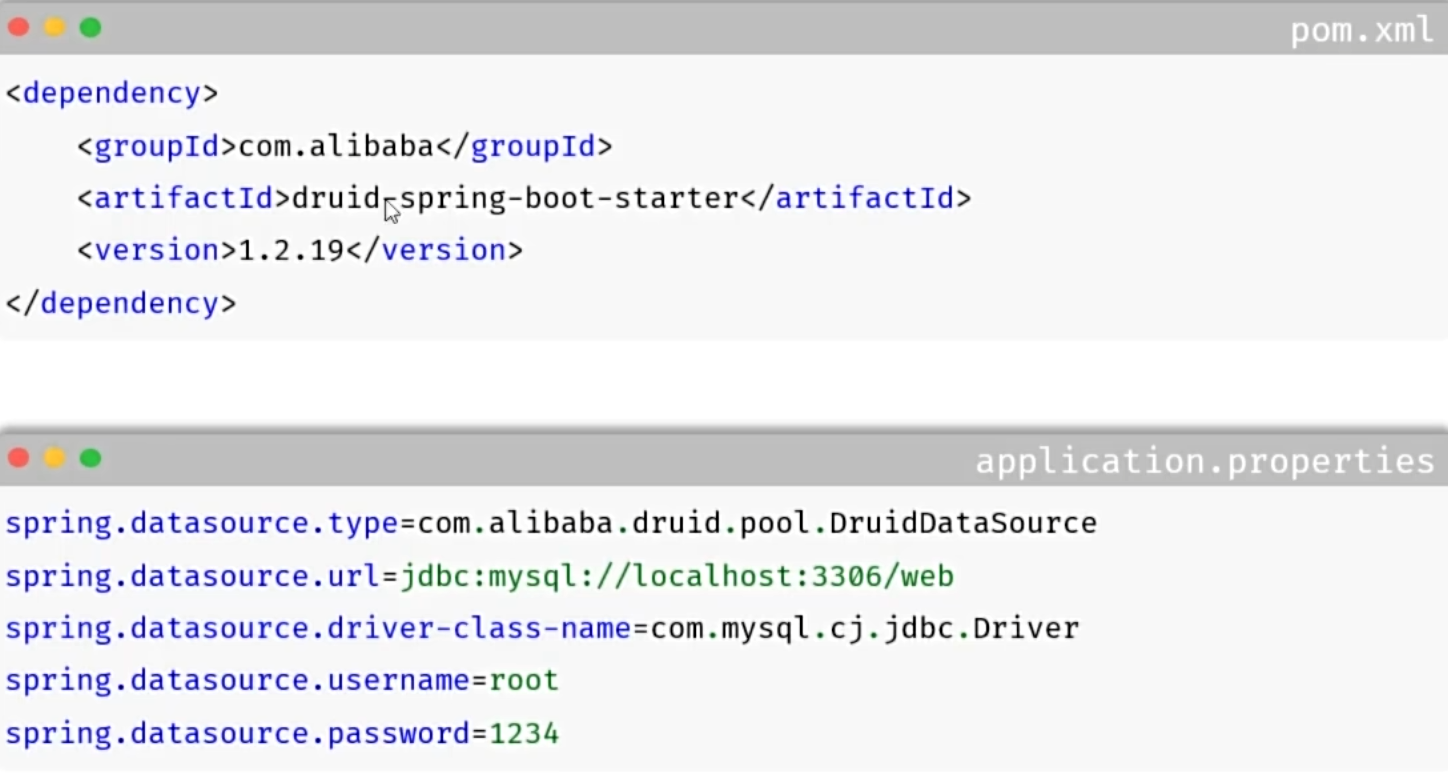Click the yellow dot in the application.properties window
Viewport: 1448px width, 773px height.
[55, 458]
